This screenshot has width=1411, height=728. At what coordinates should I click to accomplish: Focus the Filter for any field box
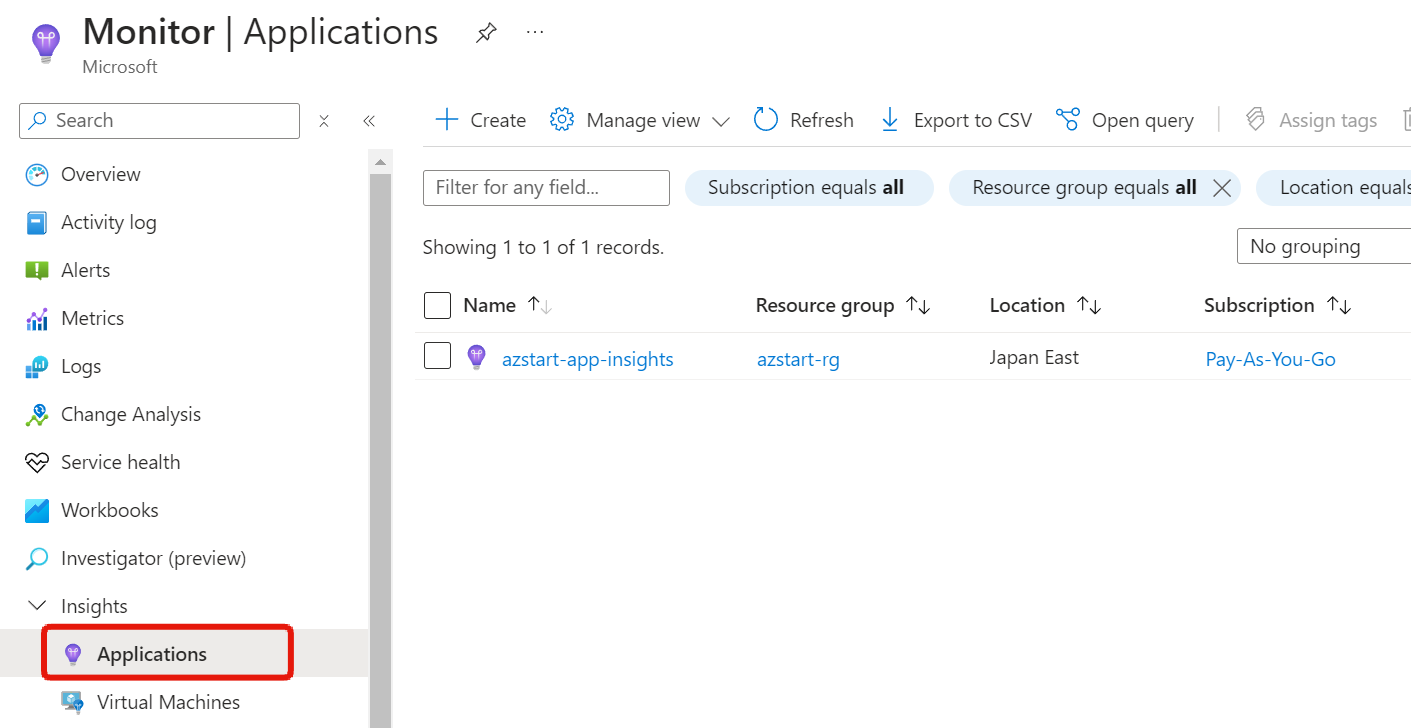click(546, 188)
